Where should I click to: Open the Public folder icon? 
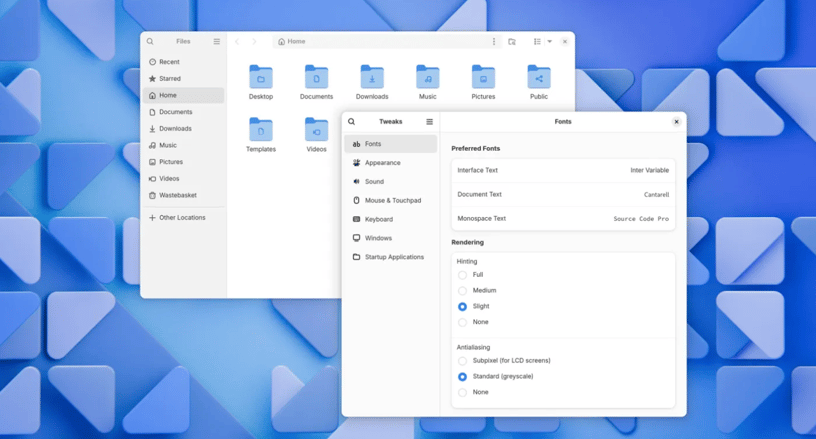coord(539,77)
